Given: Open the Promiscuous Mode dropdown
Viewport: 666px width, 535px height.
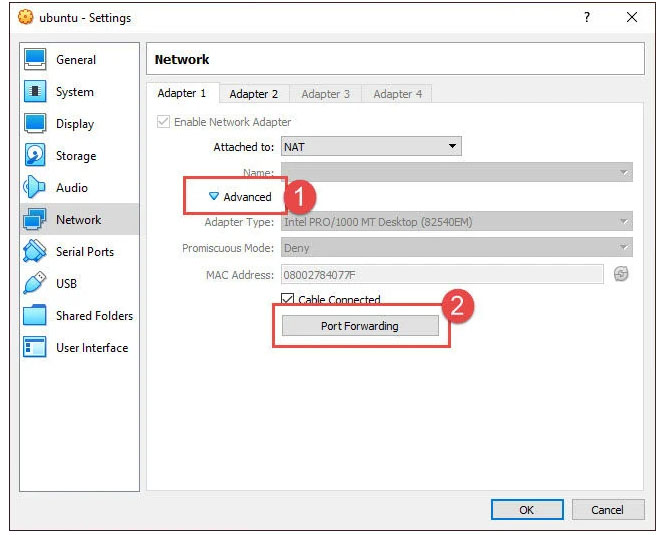Looking at the screenshot, I should 456,248.
